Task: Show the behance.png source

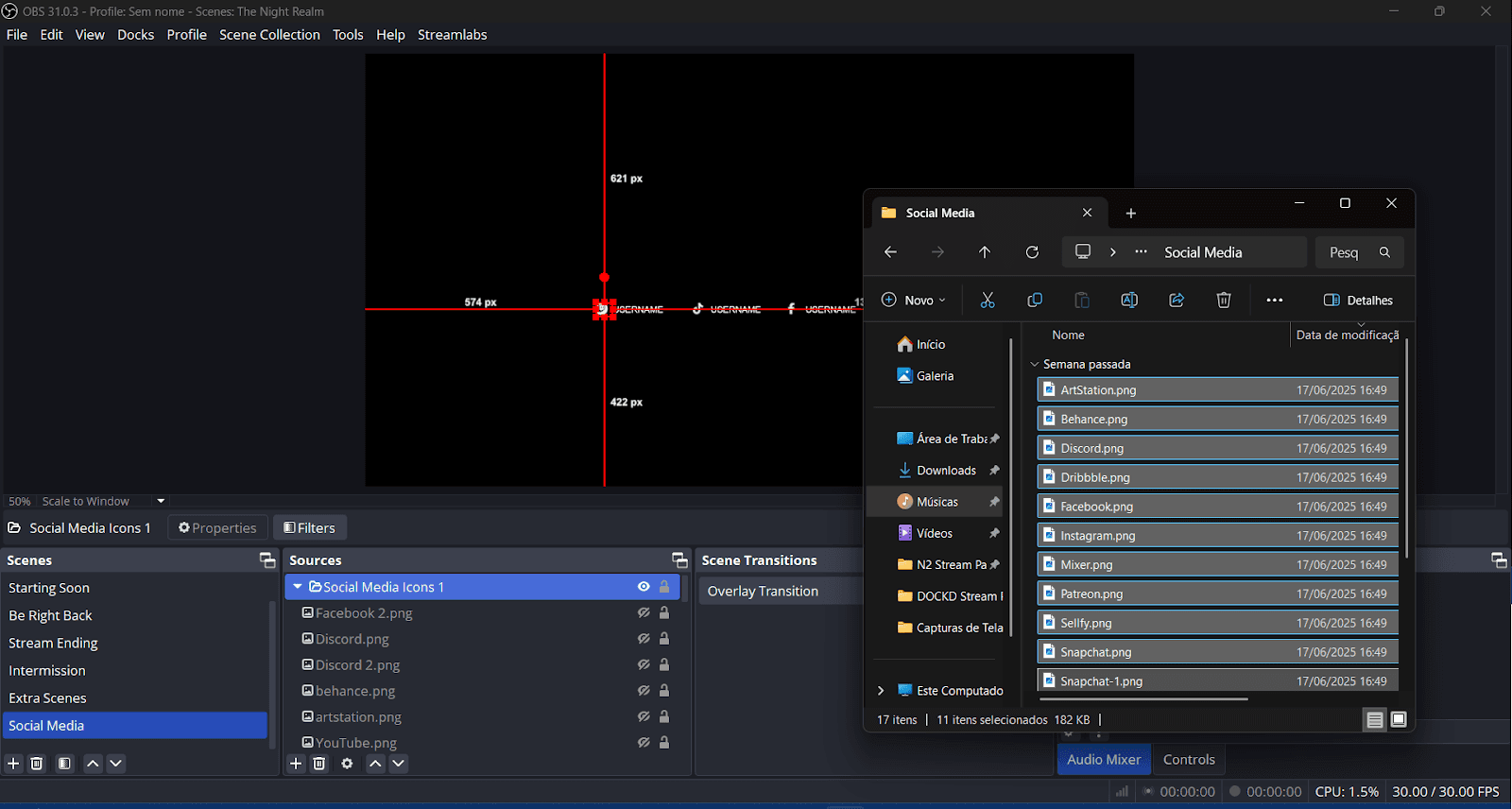Action: 644,691
